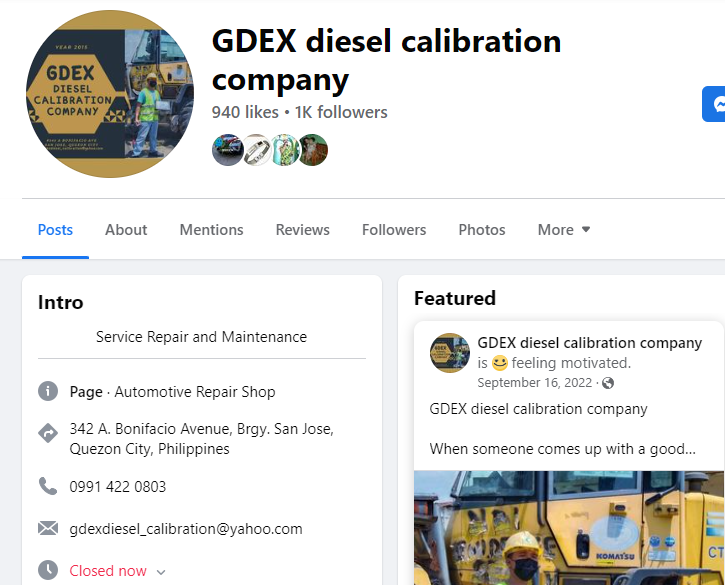Click the 1K followers count
Image resolution: width=725 pixels, height=585 pixels.
pyautogui.click(x=341, y=112)
